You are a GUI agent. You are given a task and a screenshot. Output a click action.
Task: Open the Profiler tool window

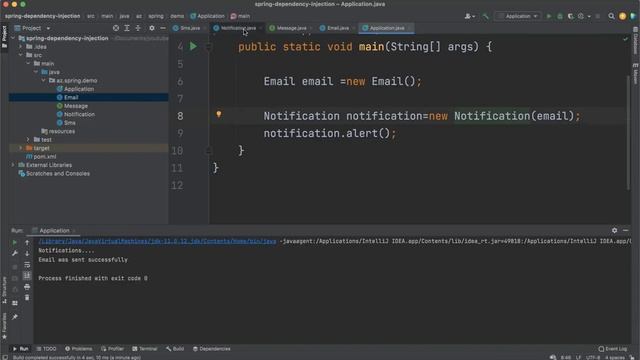pyautogui.click(x=112, y=349)
